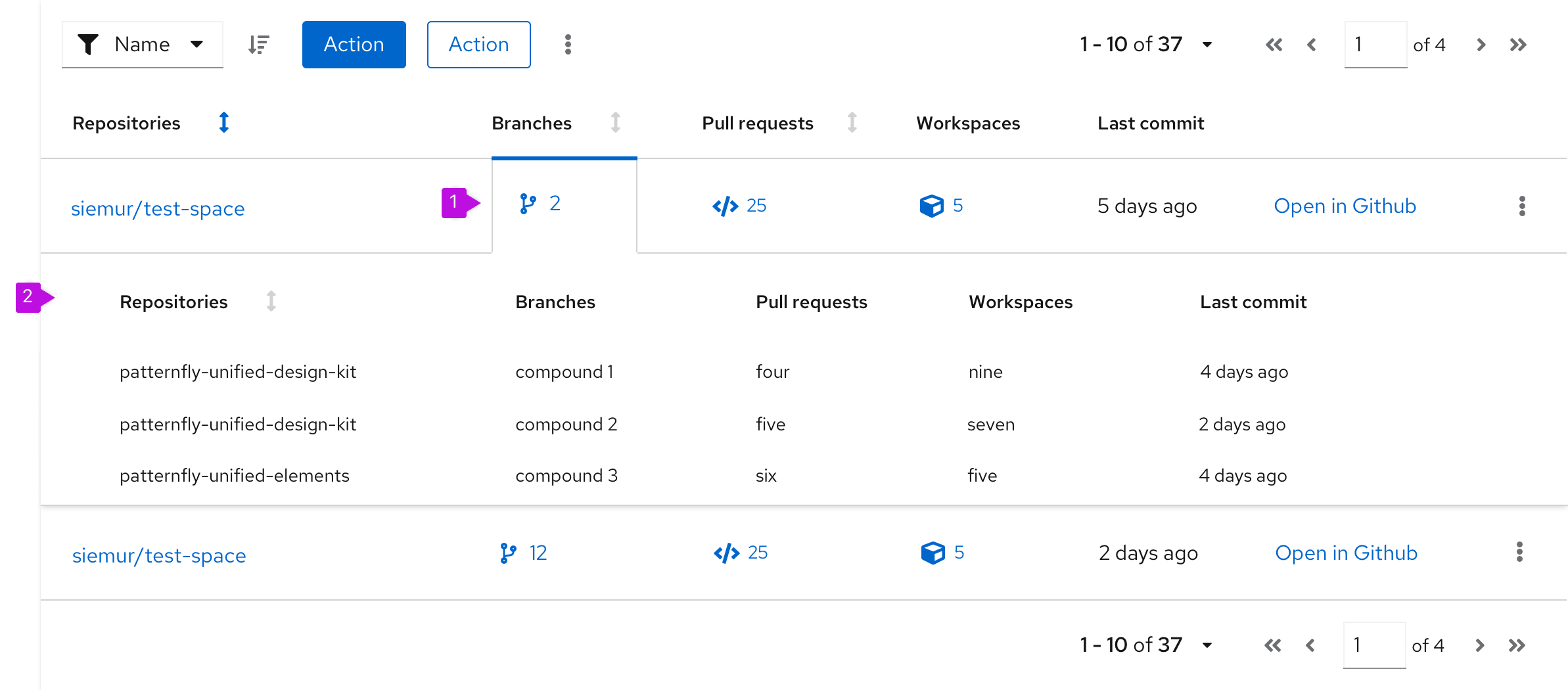Screen dimensions: 1568x690
Task: Open in Github link for the first row
Action: pyautogui.click(x=1345, y=206)
